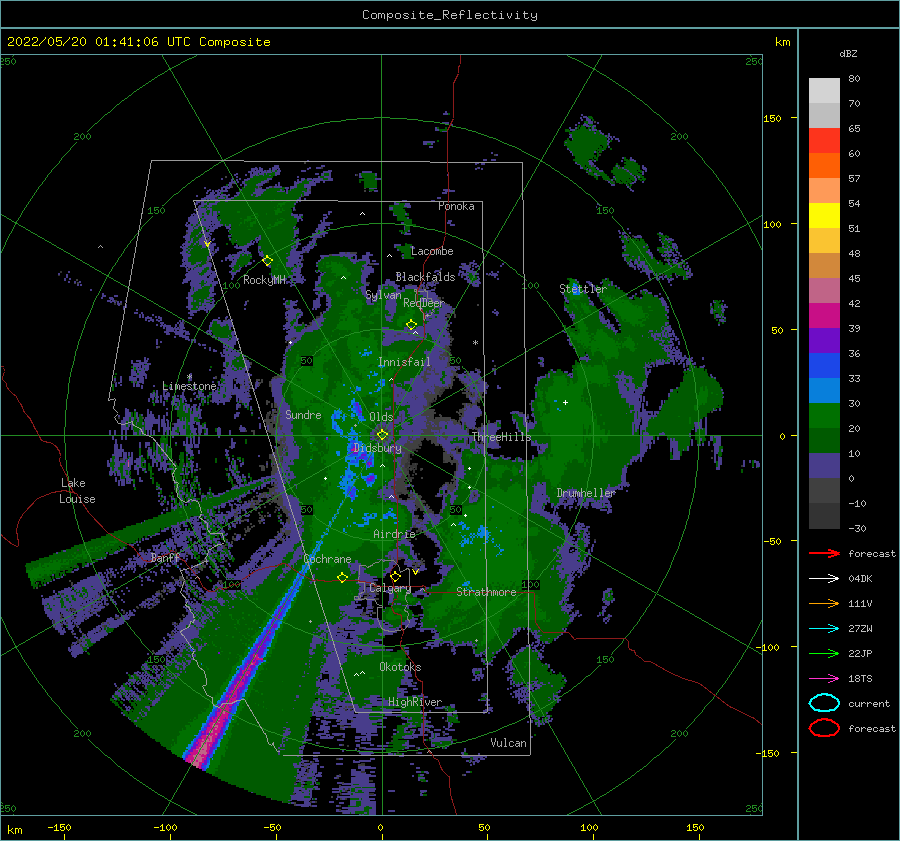Image resolution: width=900 pixels, height=841 pixels.
Task: Click the yellow diamond marker near RedDeer
Action: 411,325
